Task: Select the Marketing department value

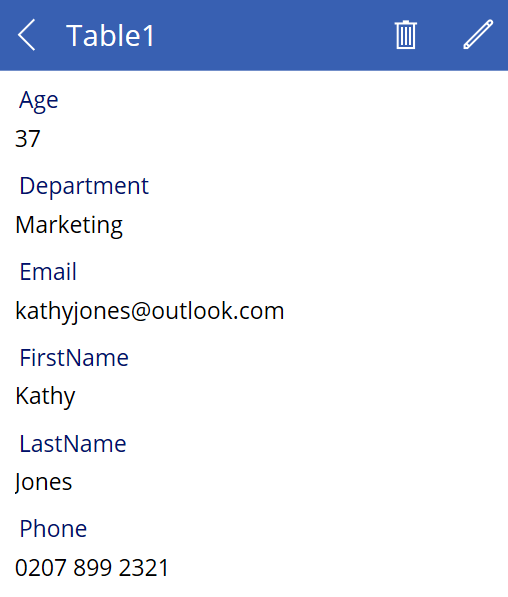Action: click(69, 225)
